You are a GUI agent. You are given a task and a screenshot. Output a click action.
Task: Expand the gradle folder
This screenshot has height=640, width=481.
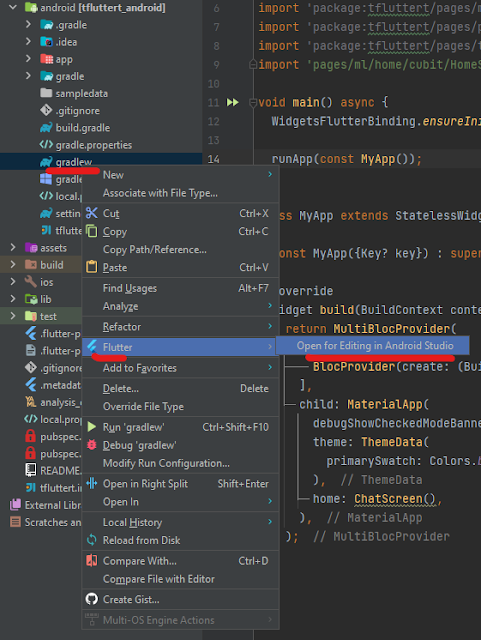[28, 76]
